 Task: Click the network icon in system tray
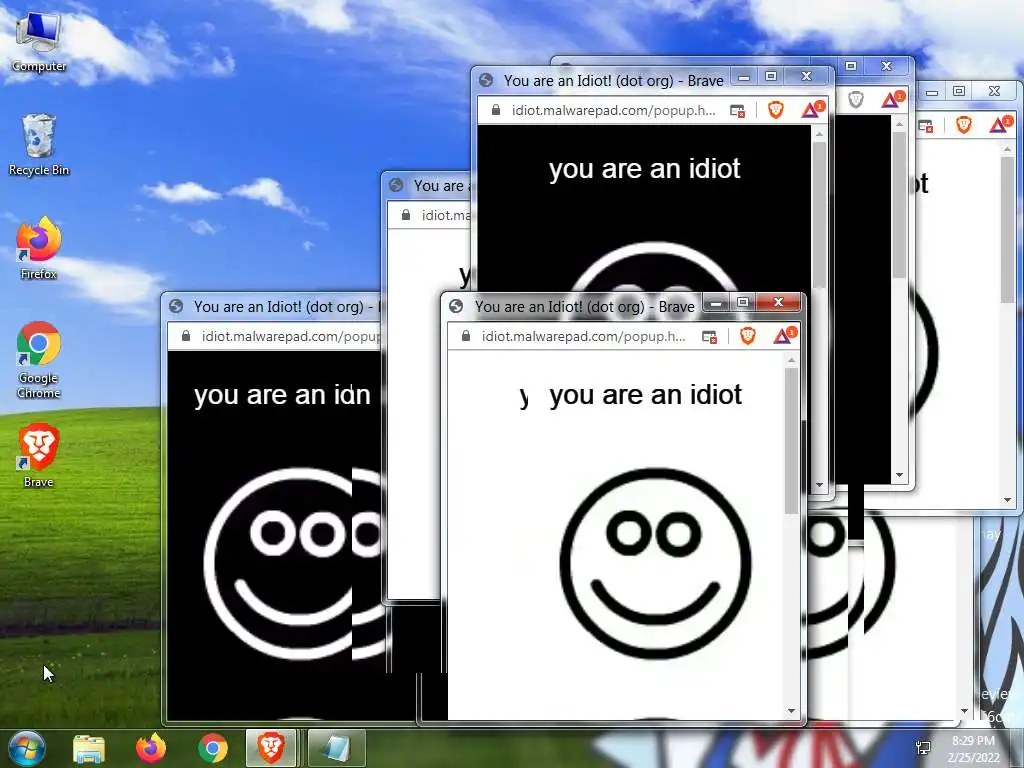(x=923, y=747)
